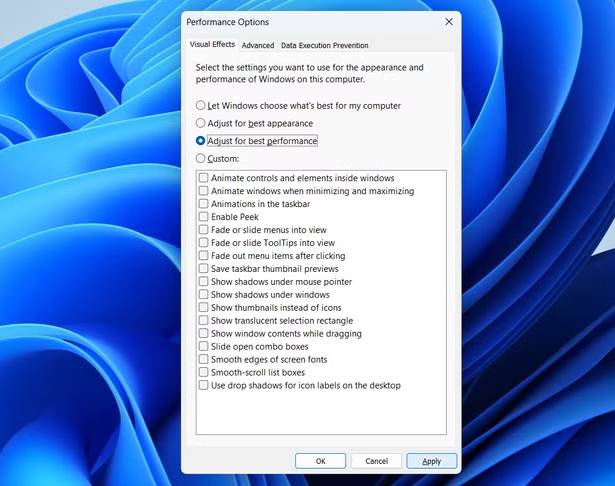
Task: Check Slide open combo boxes
Action: (x=203, y=346)
